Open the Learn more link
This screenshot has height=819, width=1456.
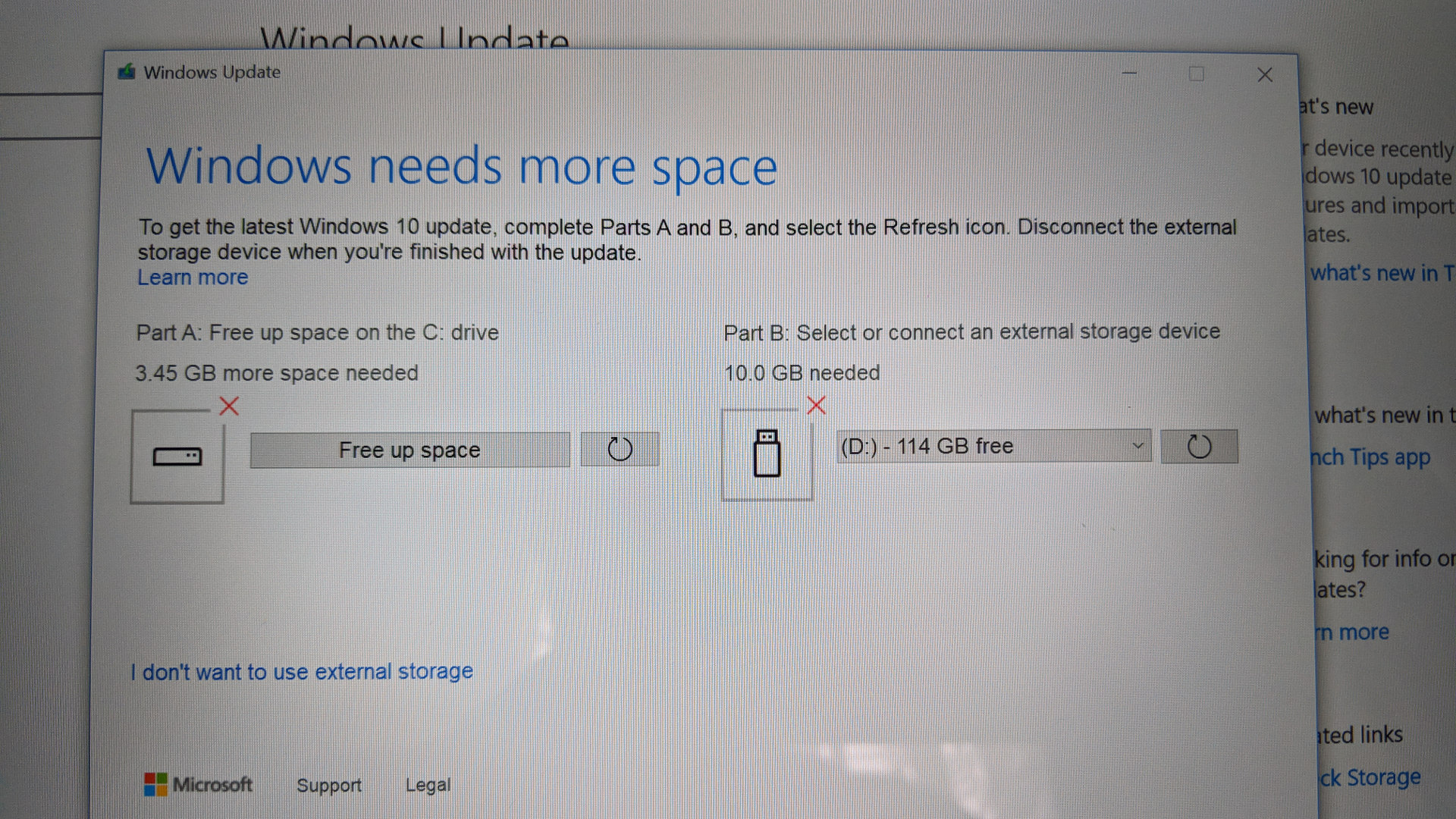click(193, 278)
